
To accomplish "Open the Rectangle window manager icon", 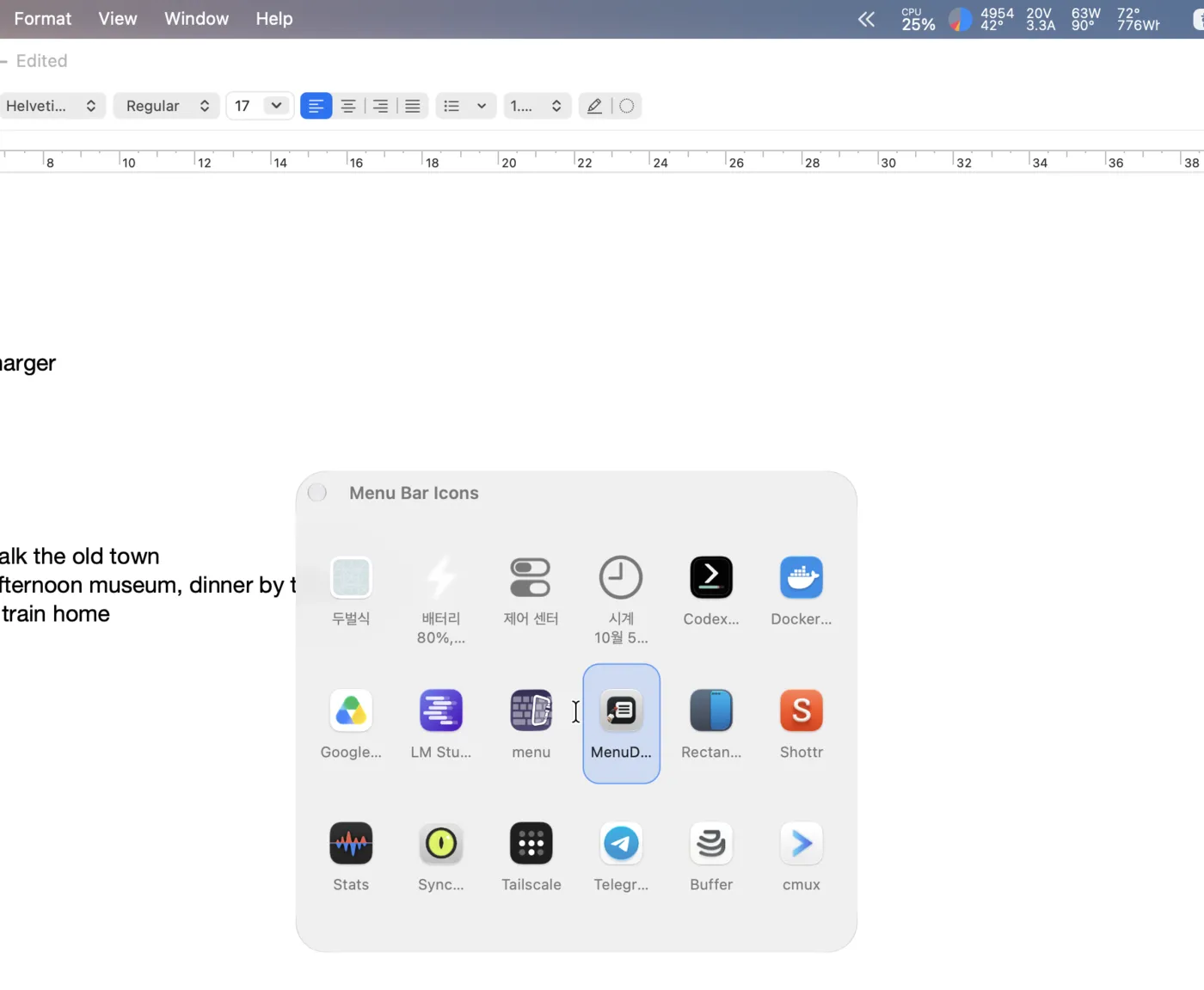I will 711,710.
